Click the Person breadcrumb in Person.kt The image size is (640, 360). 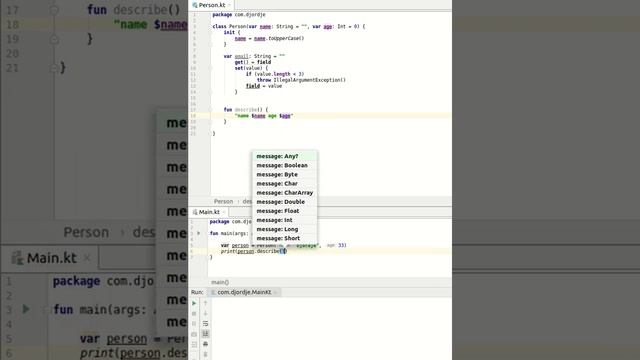point(223,201)
